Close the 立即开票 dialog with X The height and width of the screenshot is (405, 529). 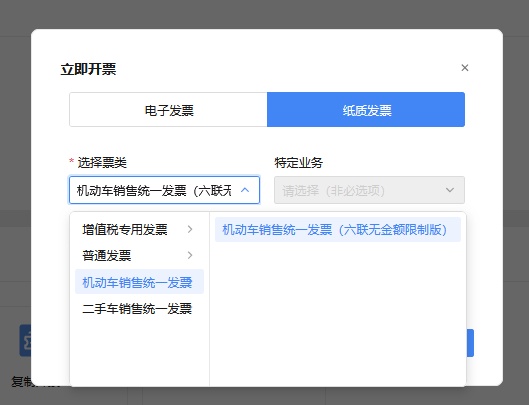tap(465, 68)
